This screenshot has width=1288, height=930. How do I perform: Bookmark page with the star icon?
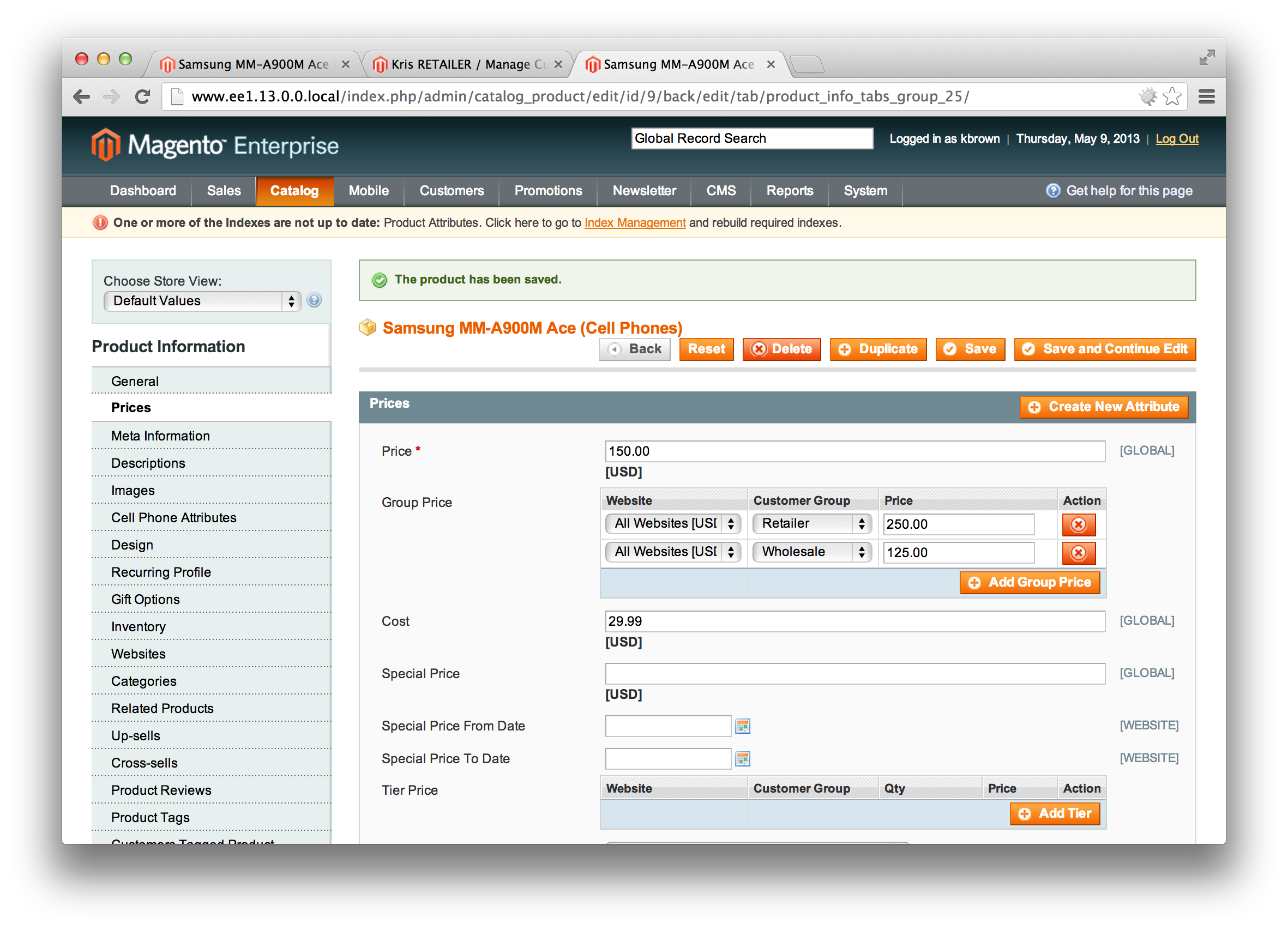[1172, 97]
